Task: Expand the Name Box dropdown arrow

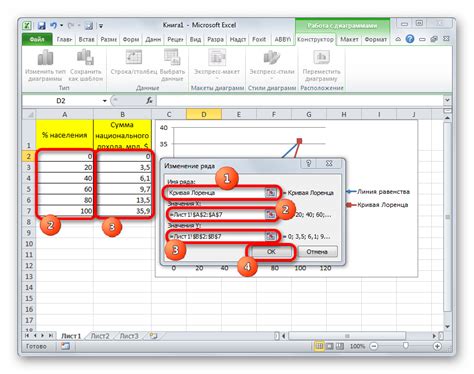Action: coord(105,101)
